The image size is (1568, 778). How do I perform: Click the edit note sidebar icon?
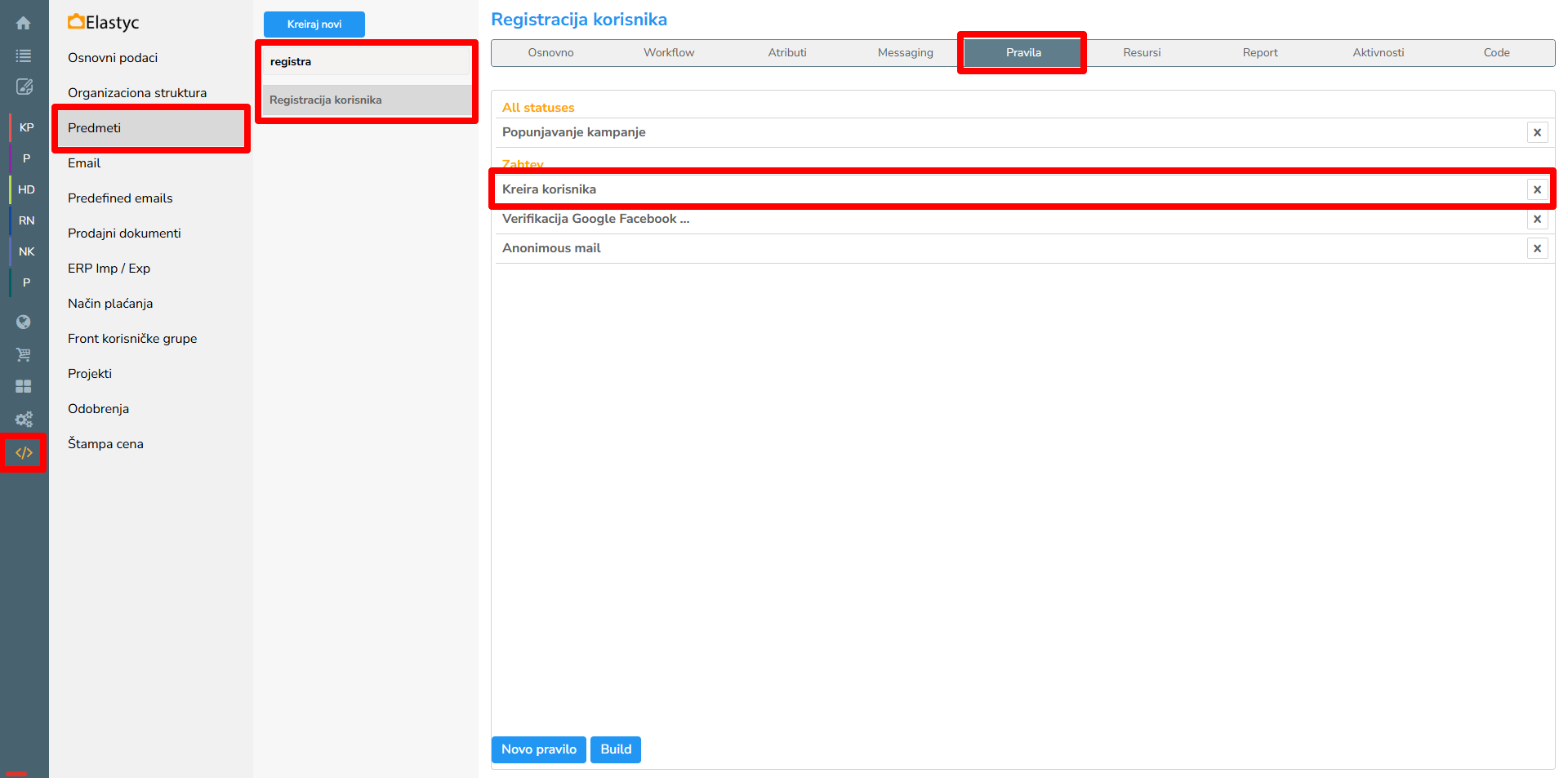[x=24, y=87]
